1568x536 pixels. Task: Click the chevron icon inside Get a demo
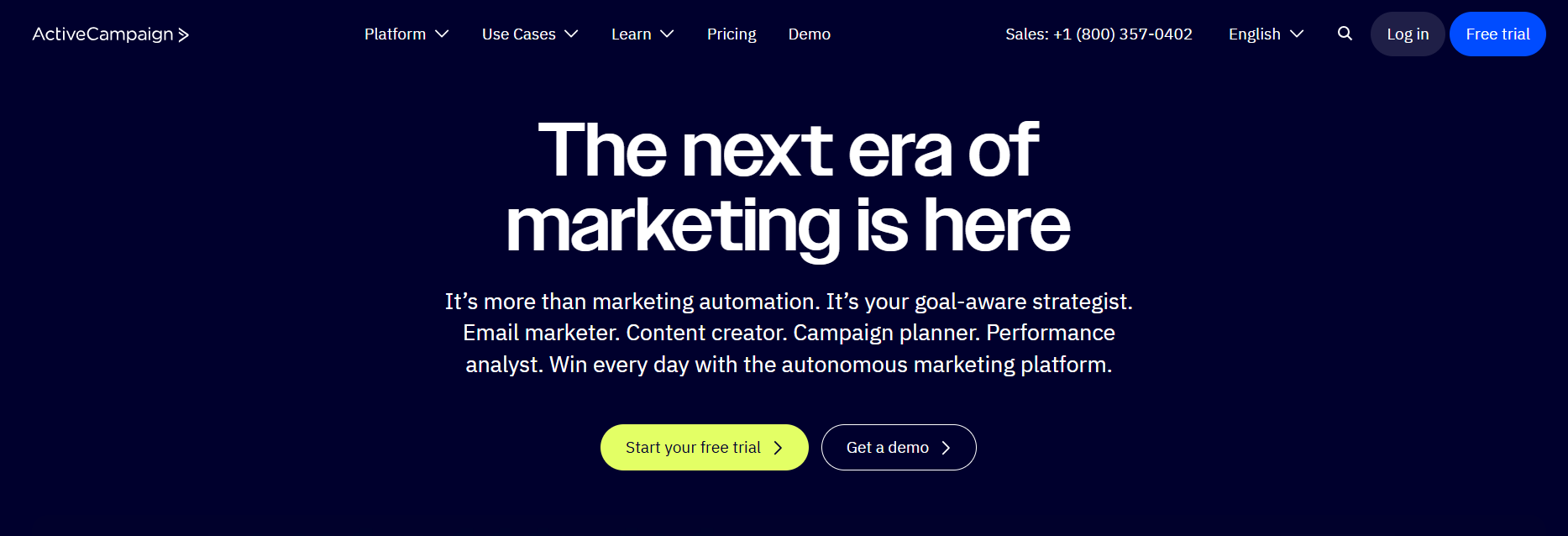947,447
